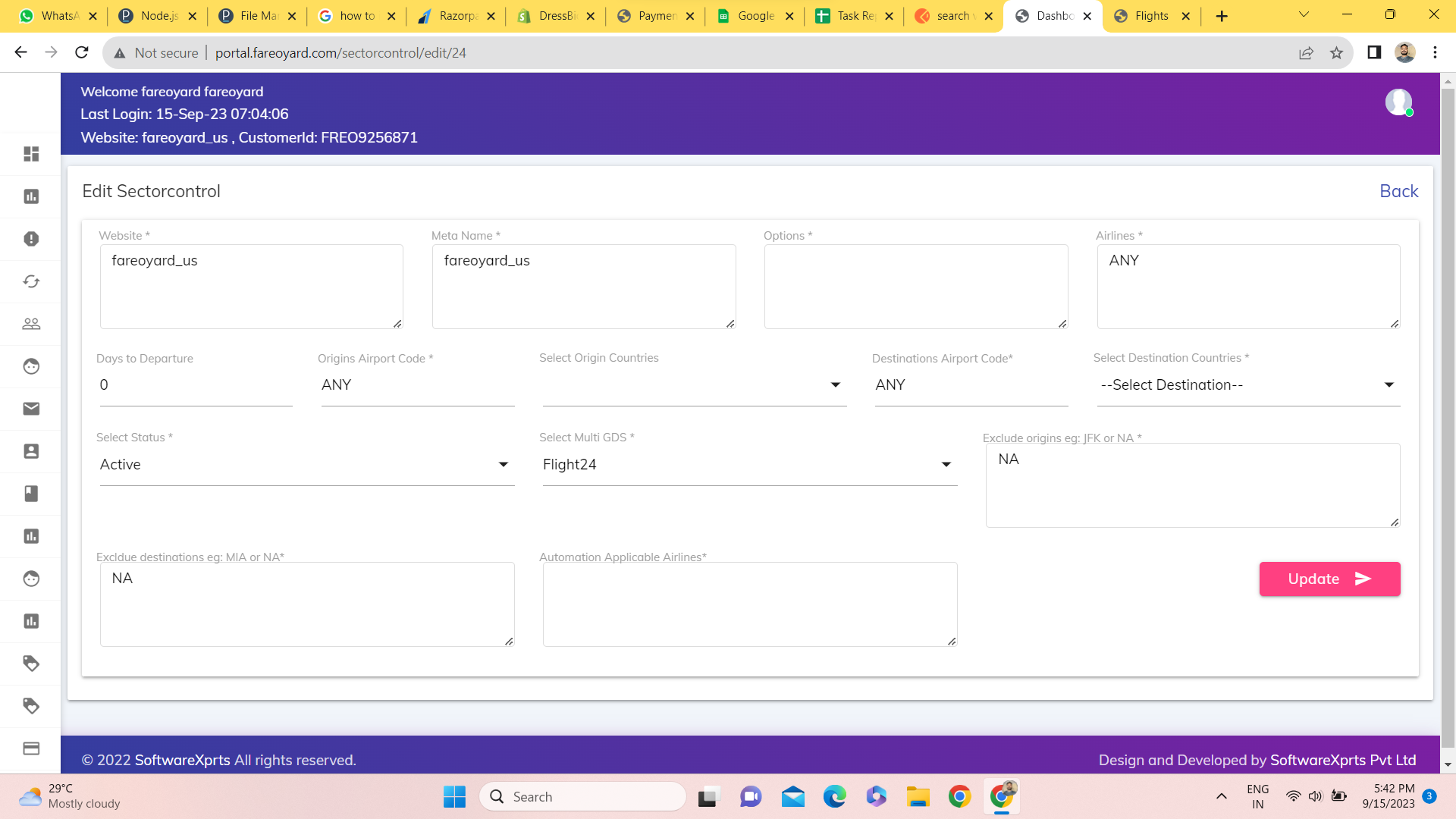Open the user avatar in header
Viewport: 1456px width, 819px height.
click(x=1398, y=102)
